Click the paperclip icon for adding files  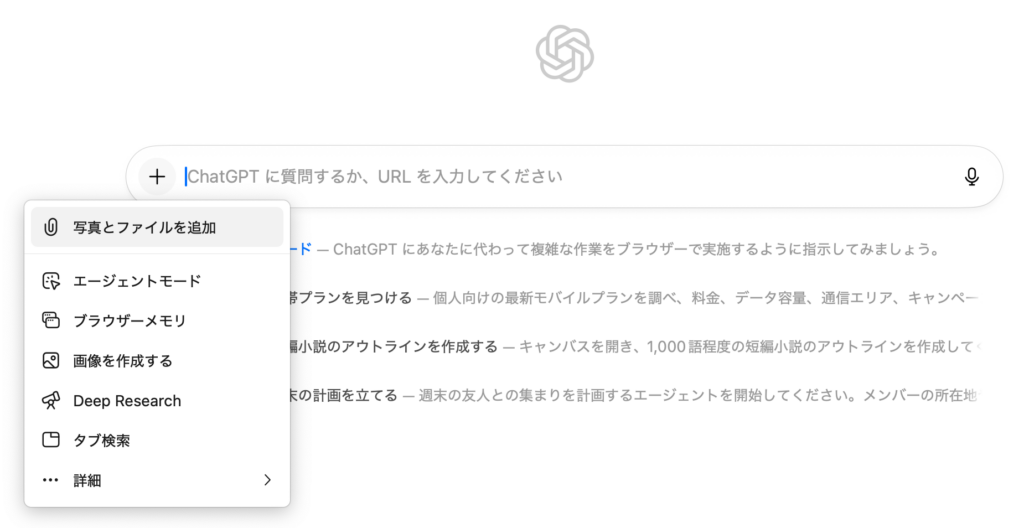pos(51,228)
